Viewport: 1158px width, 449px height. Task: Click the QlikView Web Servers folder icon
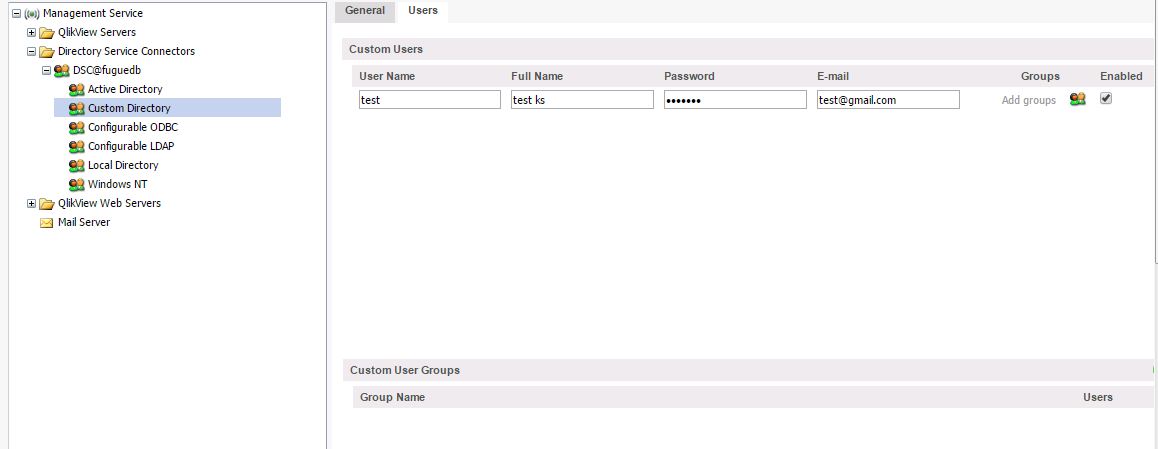pyautogui.click(x=47, y=204)
